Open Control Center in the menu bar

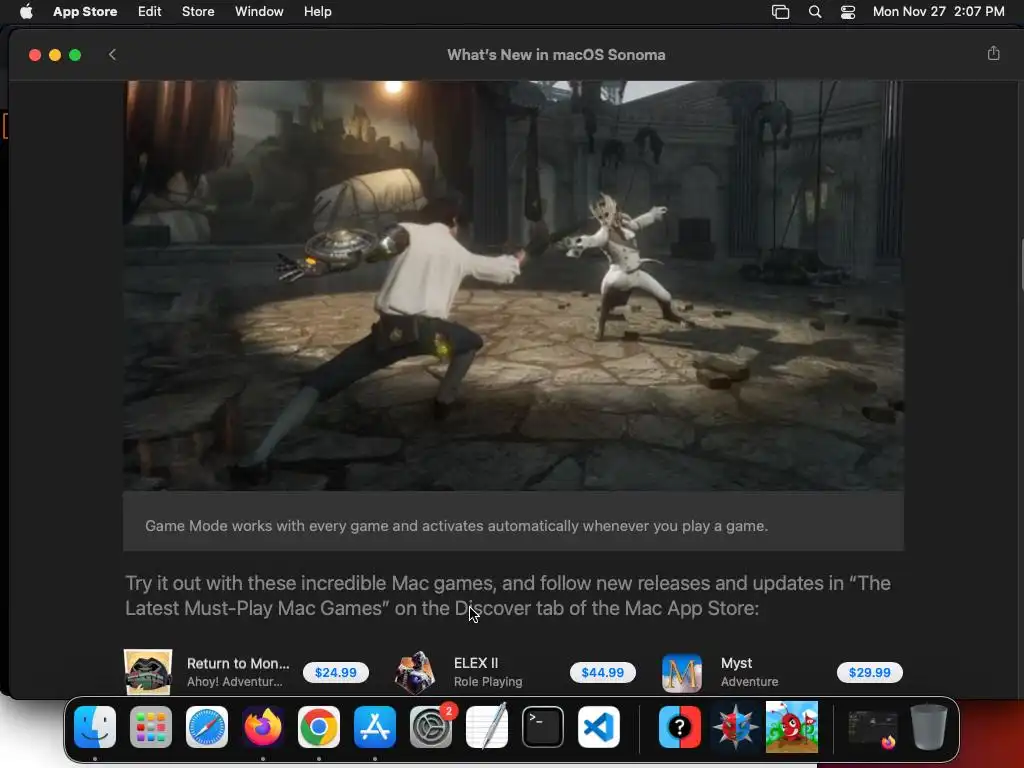(848, 12)
